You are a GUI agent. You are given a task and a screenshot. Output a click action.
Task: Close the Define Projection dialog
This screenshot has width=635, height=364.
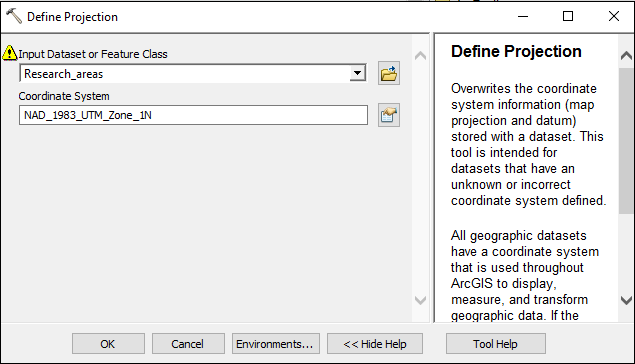614,16
